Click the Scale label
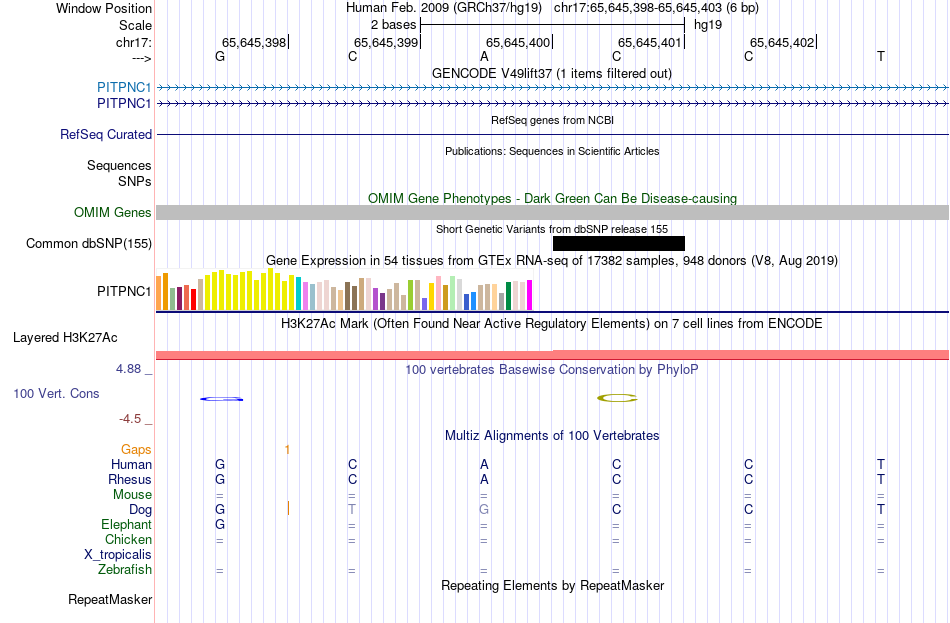 click(x=136, y=25)
